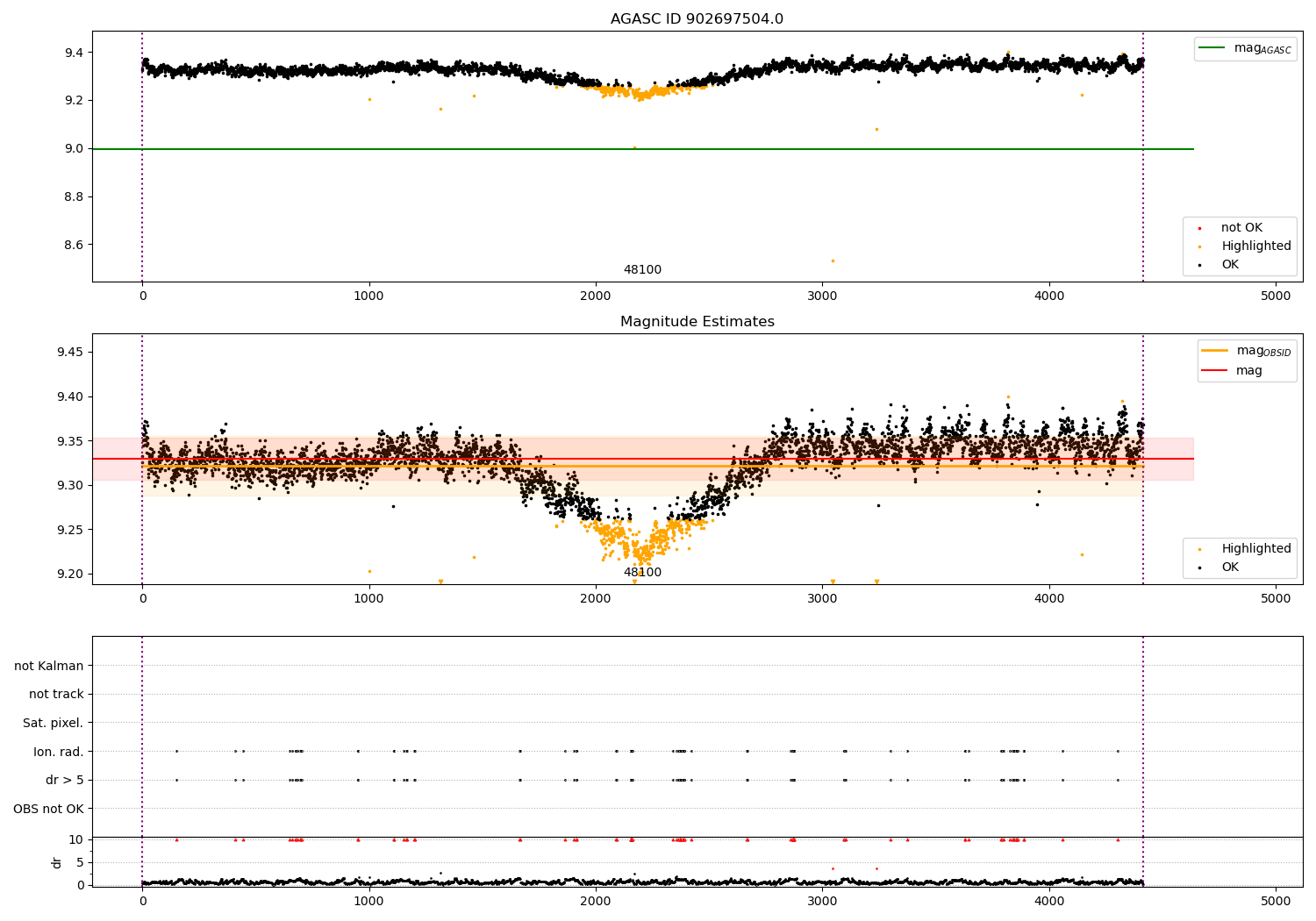Click the 'dr' axis label in bottom plot

[57, 863]
